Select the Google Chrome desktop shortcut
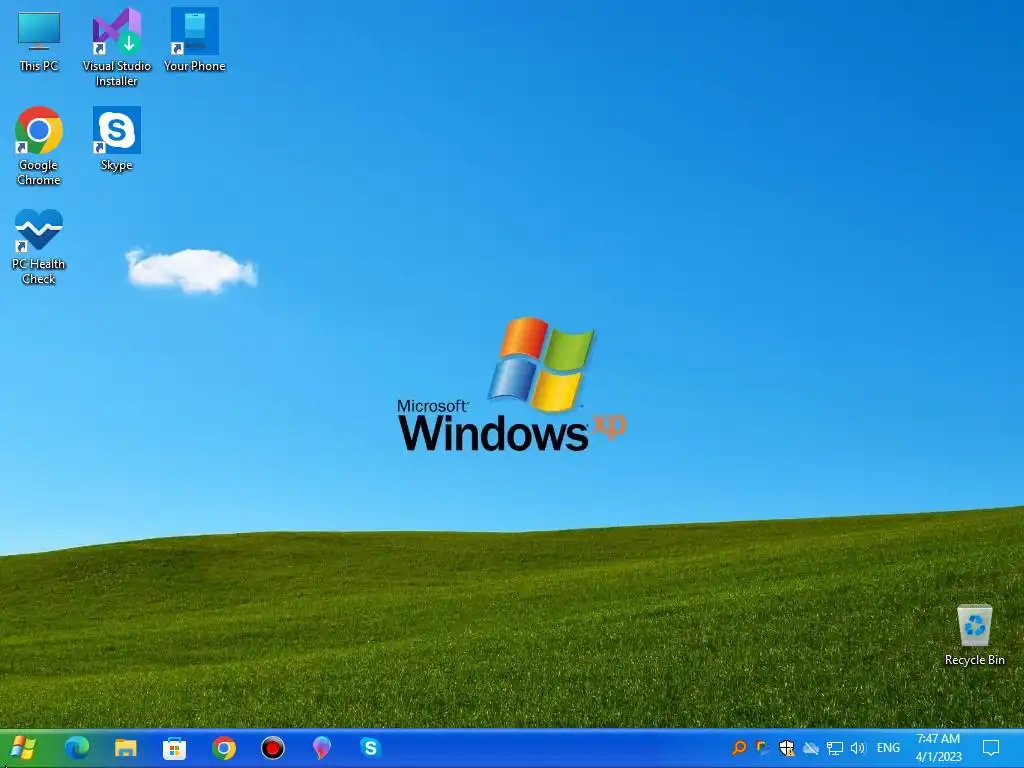Screen dimensions: 1024x768 (39, 146)
